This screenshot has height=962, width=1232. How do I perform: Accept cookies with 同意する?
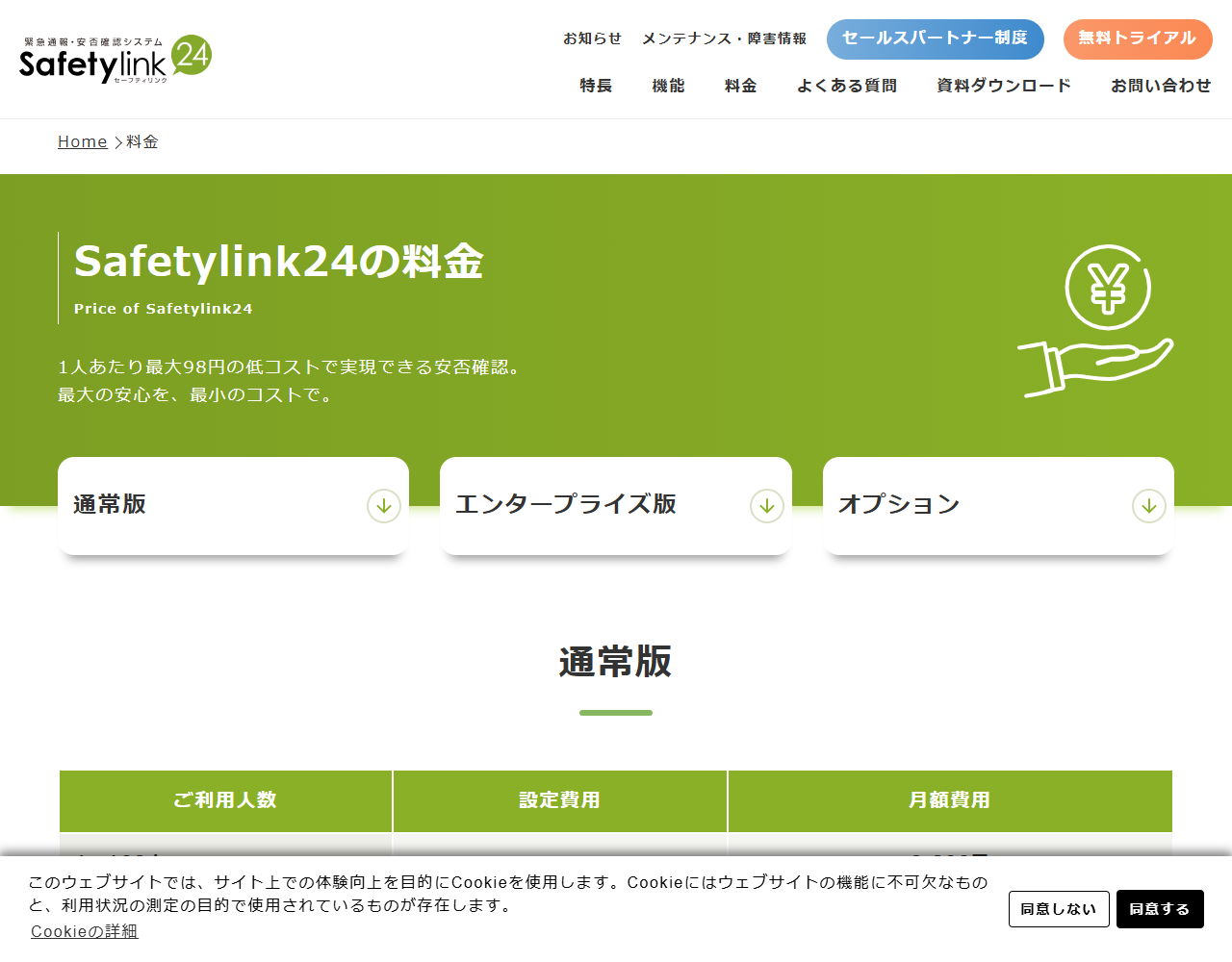[x=1160, y=909]
